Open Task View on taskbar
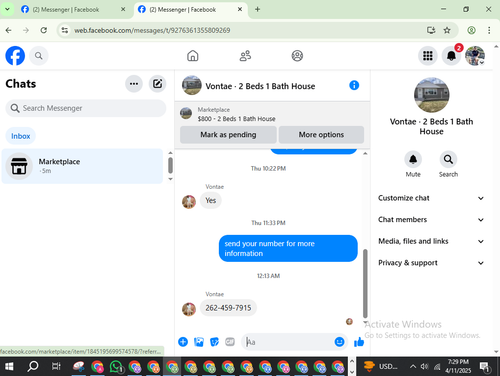 (x=56, y=367)
